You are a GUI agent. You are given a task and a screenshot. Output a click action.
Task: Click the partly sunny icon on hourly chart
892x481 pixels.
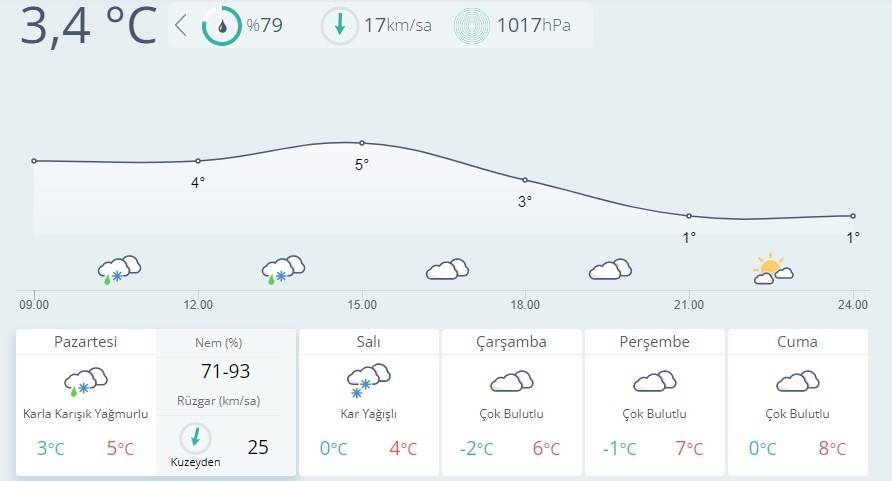coord(772,270)
